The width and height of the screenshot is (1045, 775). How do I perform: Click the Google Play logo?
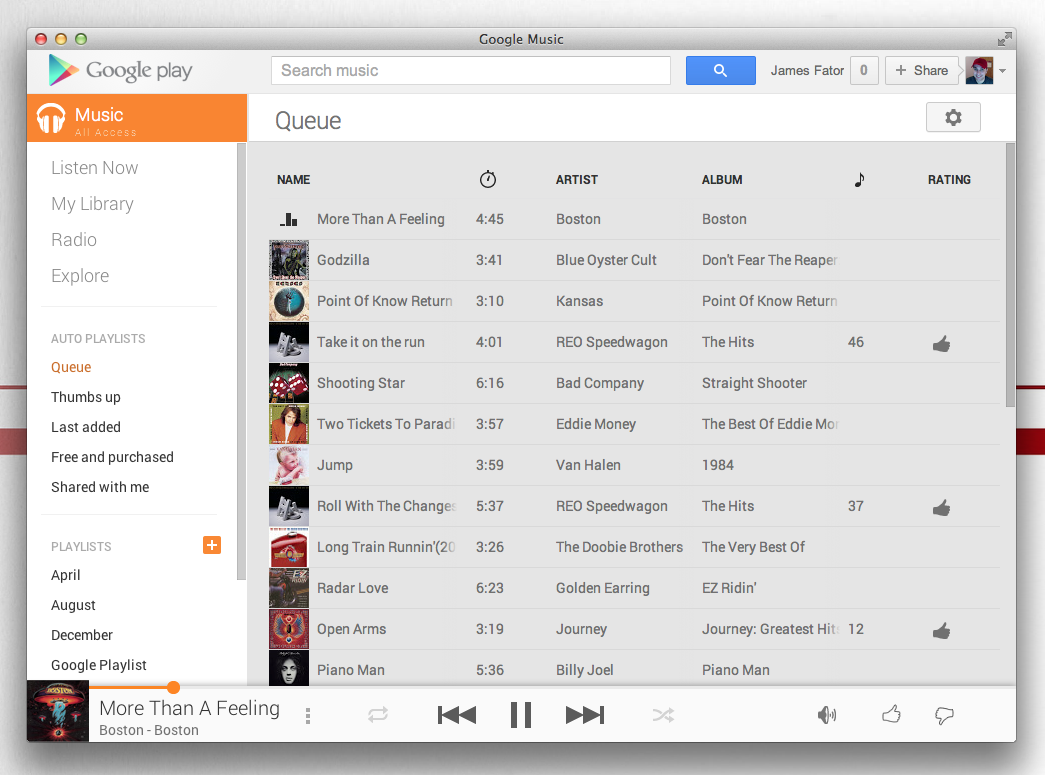(120, 70)
